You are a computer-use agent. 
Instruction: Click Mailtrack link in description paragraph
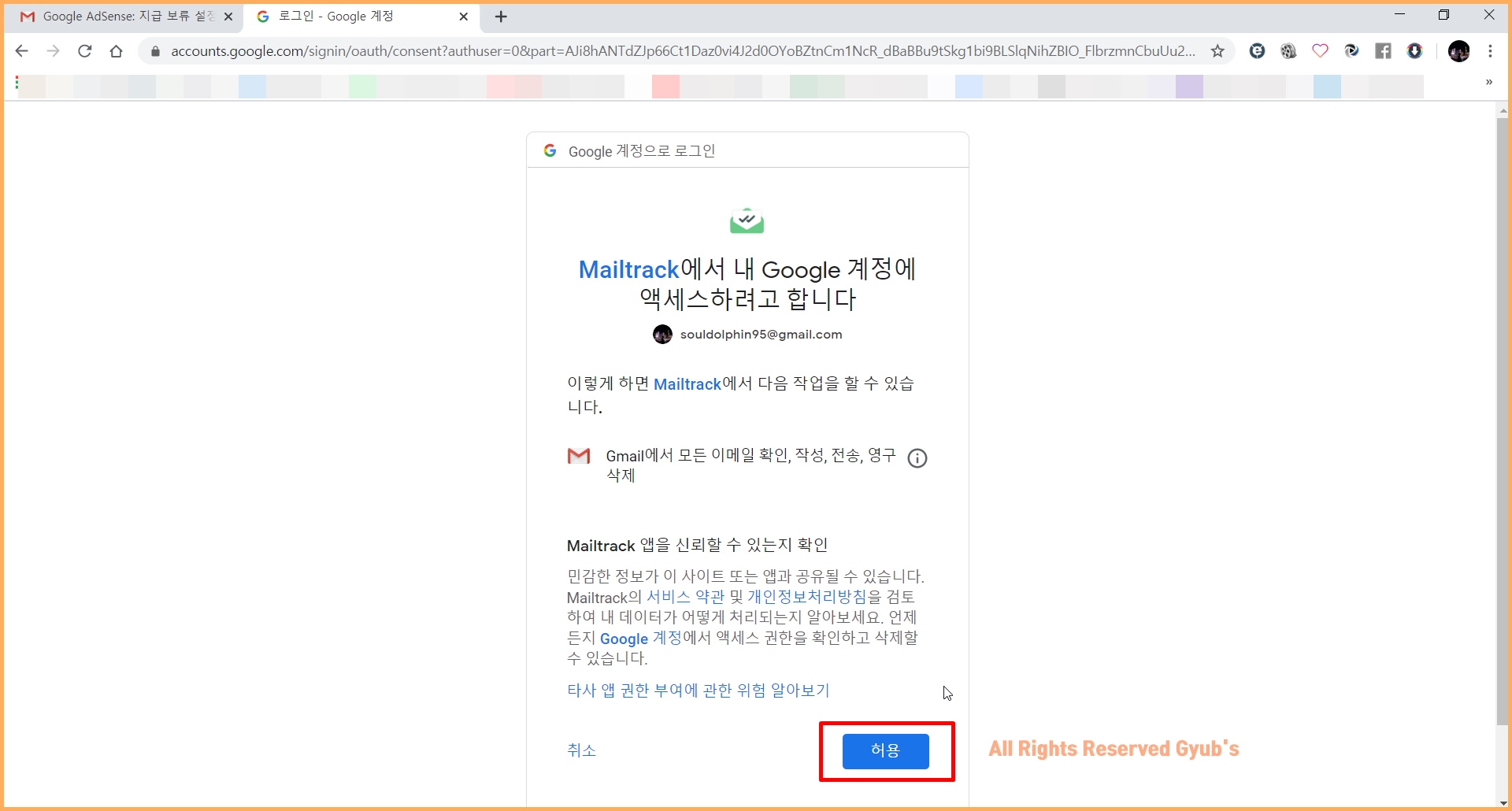pyautogui.click(x=687, y=383)
